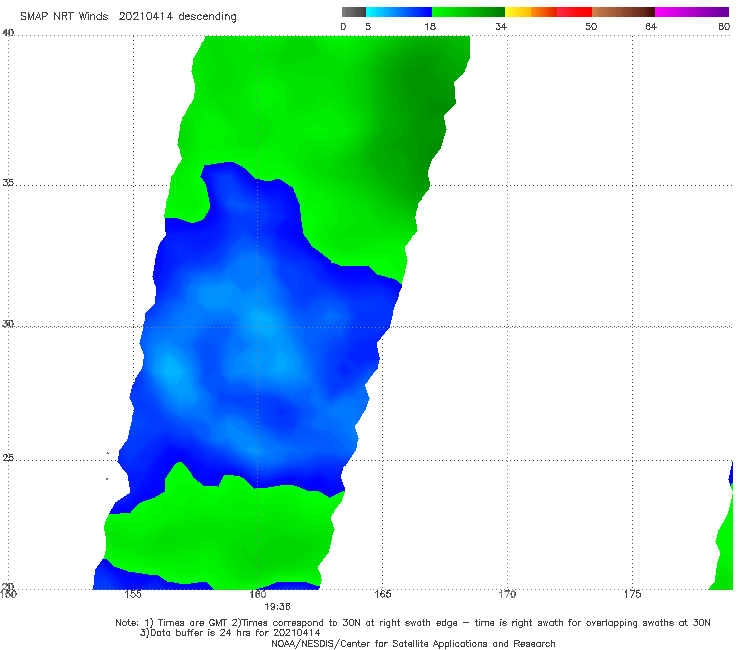
Task: Click the 'NOAA/NESDIS/Center for Satellite Applications' credit line
Action: click(413, 644)
